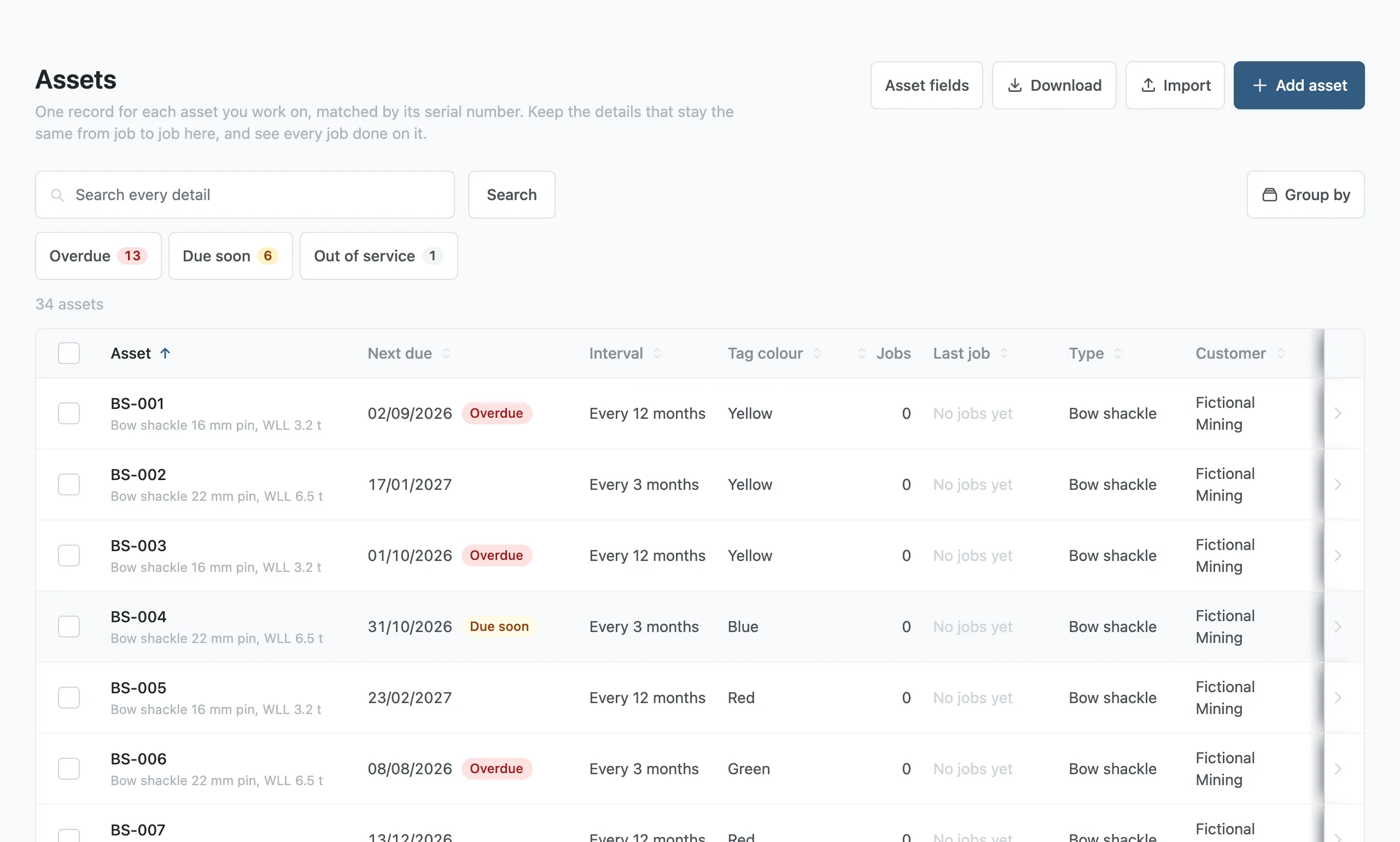This screenshot has width=1400, height=842.
Task: Tick the checkbox for BS-004
Action: pyautogui.click(x=69, y=627)
